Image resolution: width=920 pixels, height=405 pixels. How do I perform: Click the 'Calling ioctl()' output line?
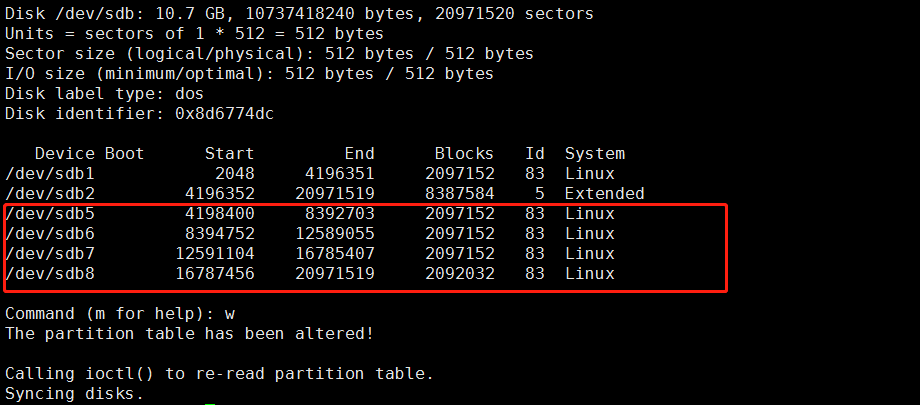click(x=220, y=374)
